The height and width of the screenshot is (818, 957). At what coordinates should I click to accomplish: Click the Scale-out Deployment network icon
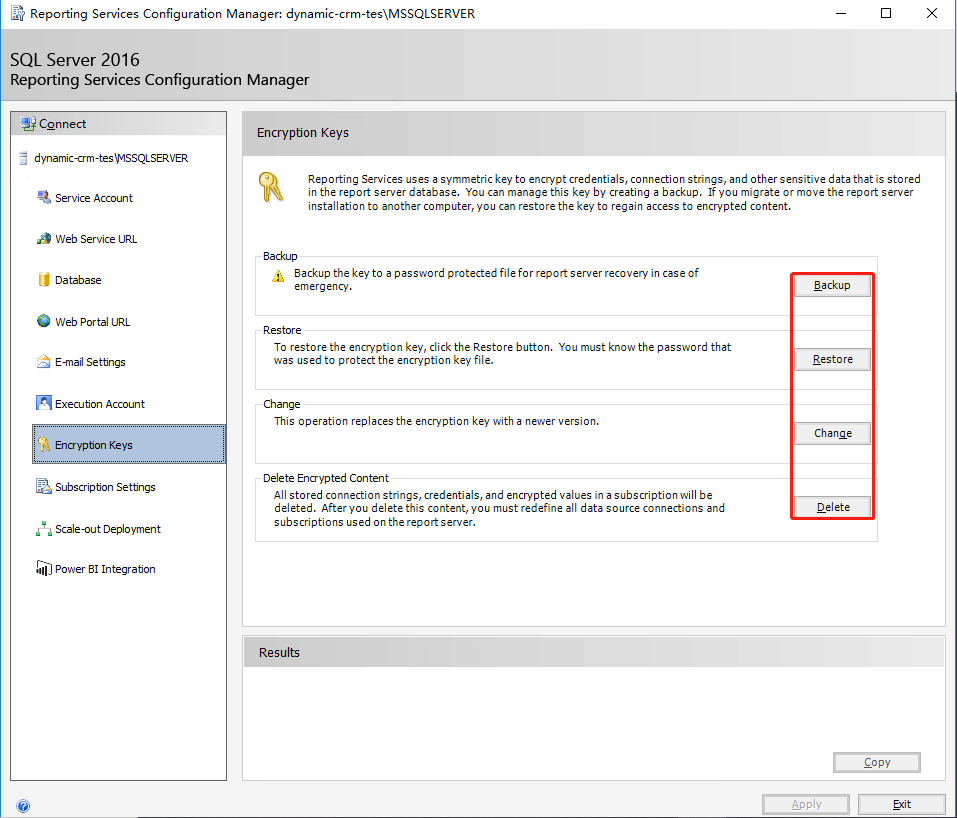point(44,529)
